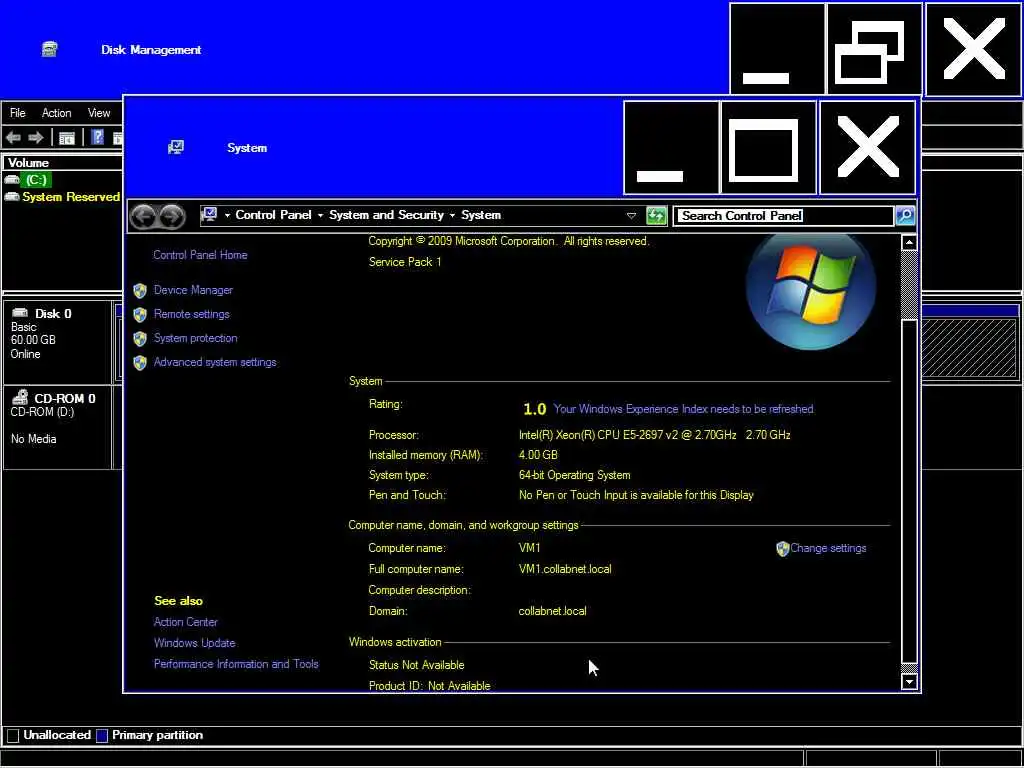Click the Disk Management title bar icon
Screen dimensions: 1024x768
50,49
